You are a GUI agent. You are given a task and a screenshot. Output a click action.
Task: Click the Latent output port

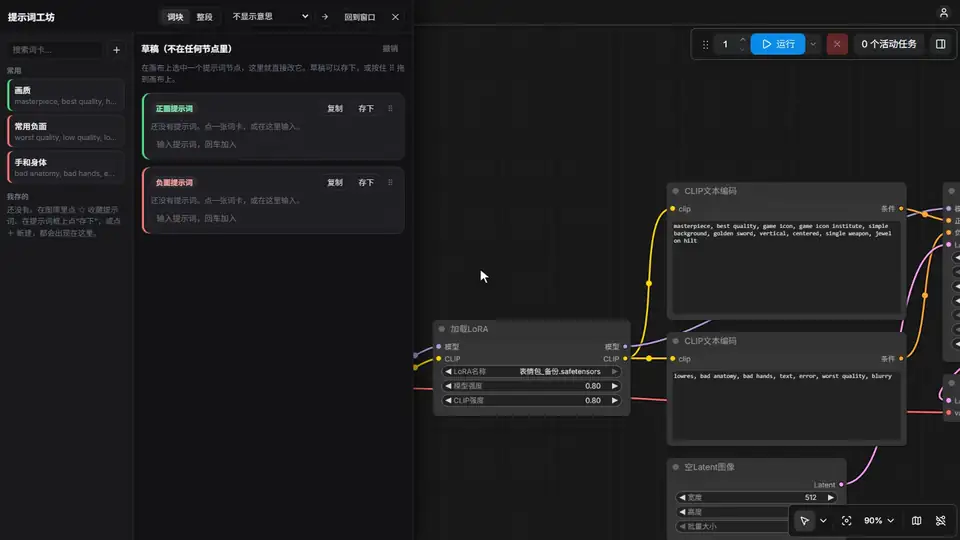click(841, 485)
